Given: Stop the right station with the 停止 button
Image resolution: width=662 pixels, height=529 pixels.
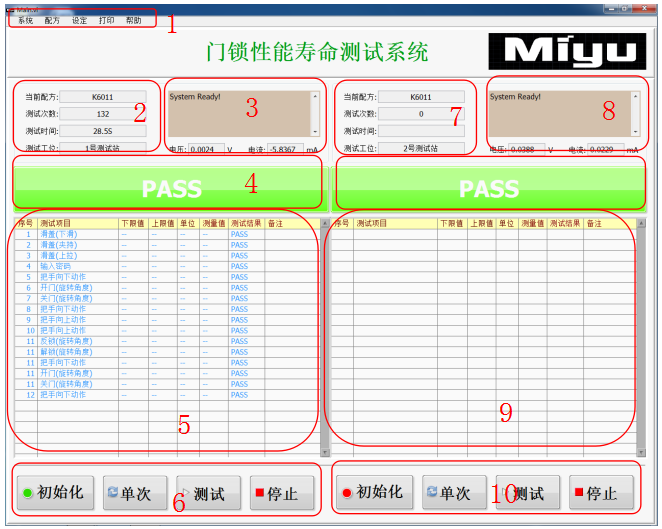Looking at the screenshot, I should click(x=601, y=493).
